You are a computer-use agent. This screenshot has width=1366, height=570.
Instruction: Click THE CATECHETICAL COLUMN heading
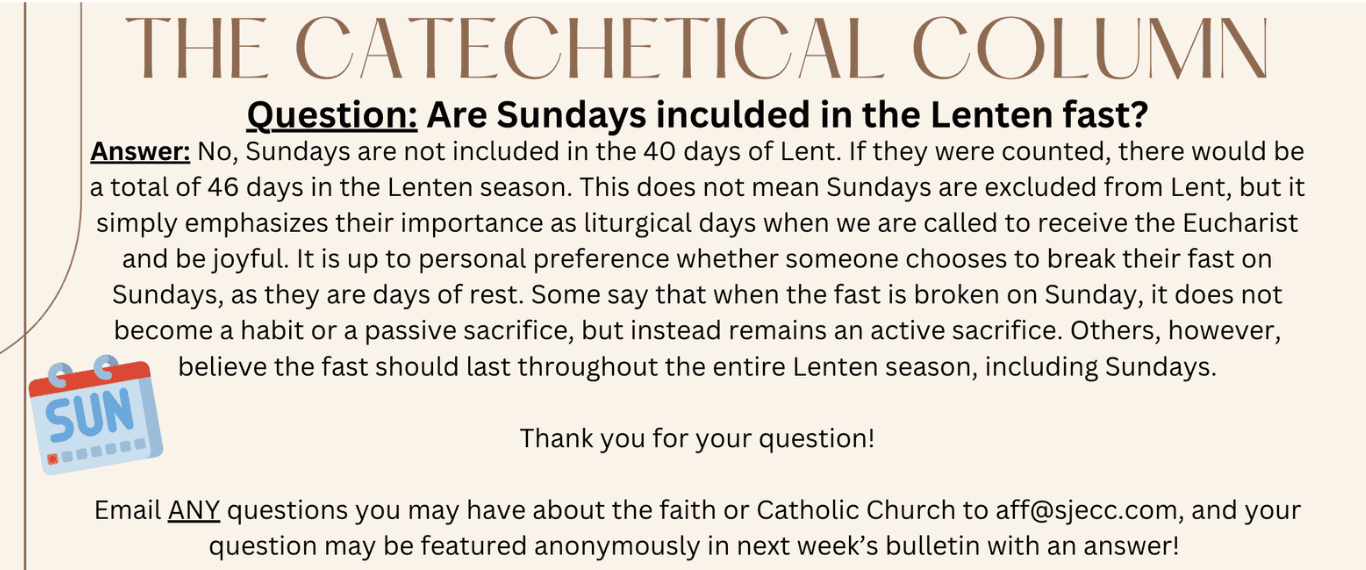tap(697, 48)
